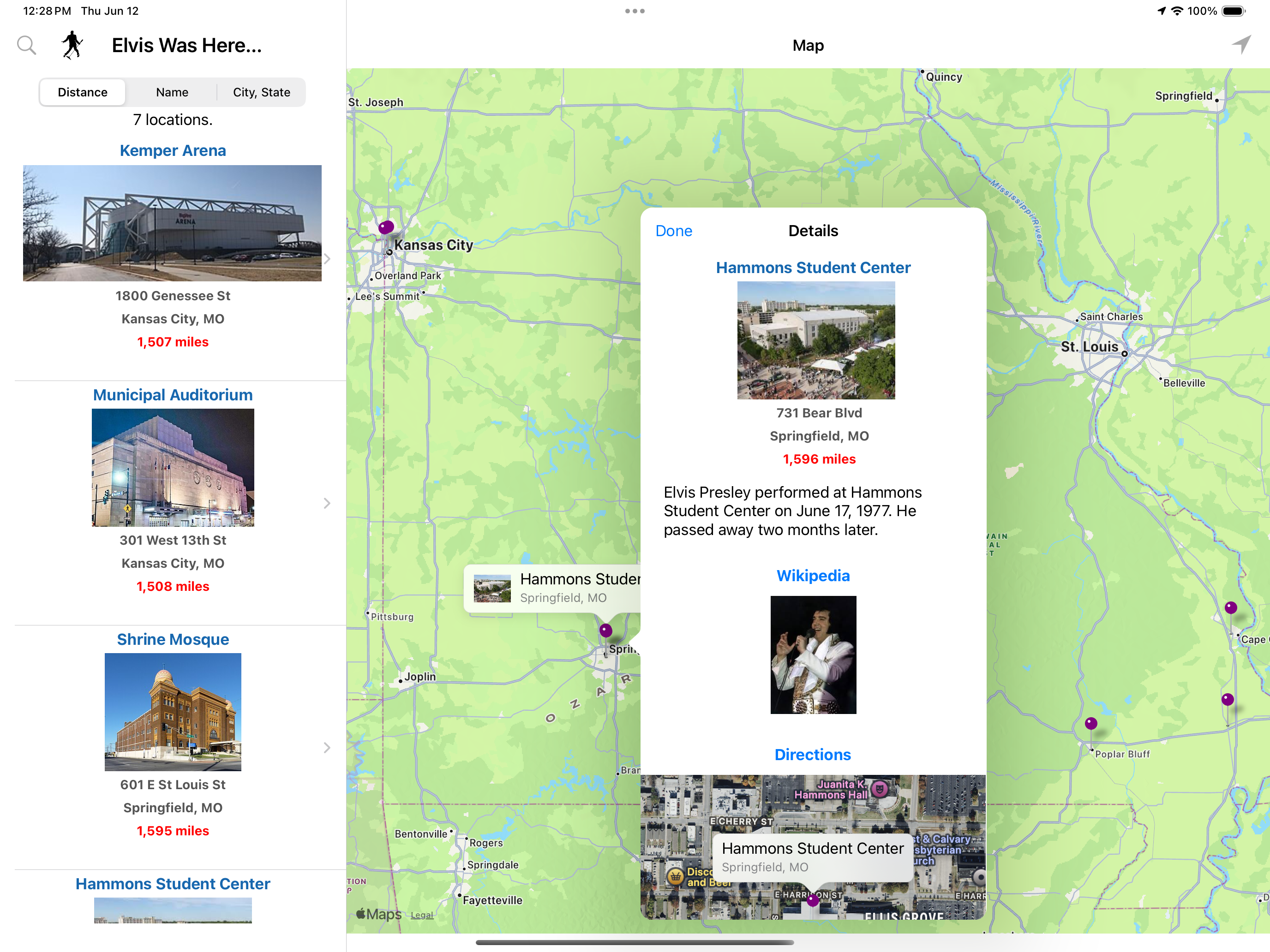This screenshot has height=952, width=1270.
Task: Expand Kemper Arena row chevron
Action: point(327,259)
